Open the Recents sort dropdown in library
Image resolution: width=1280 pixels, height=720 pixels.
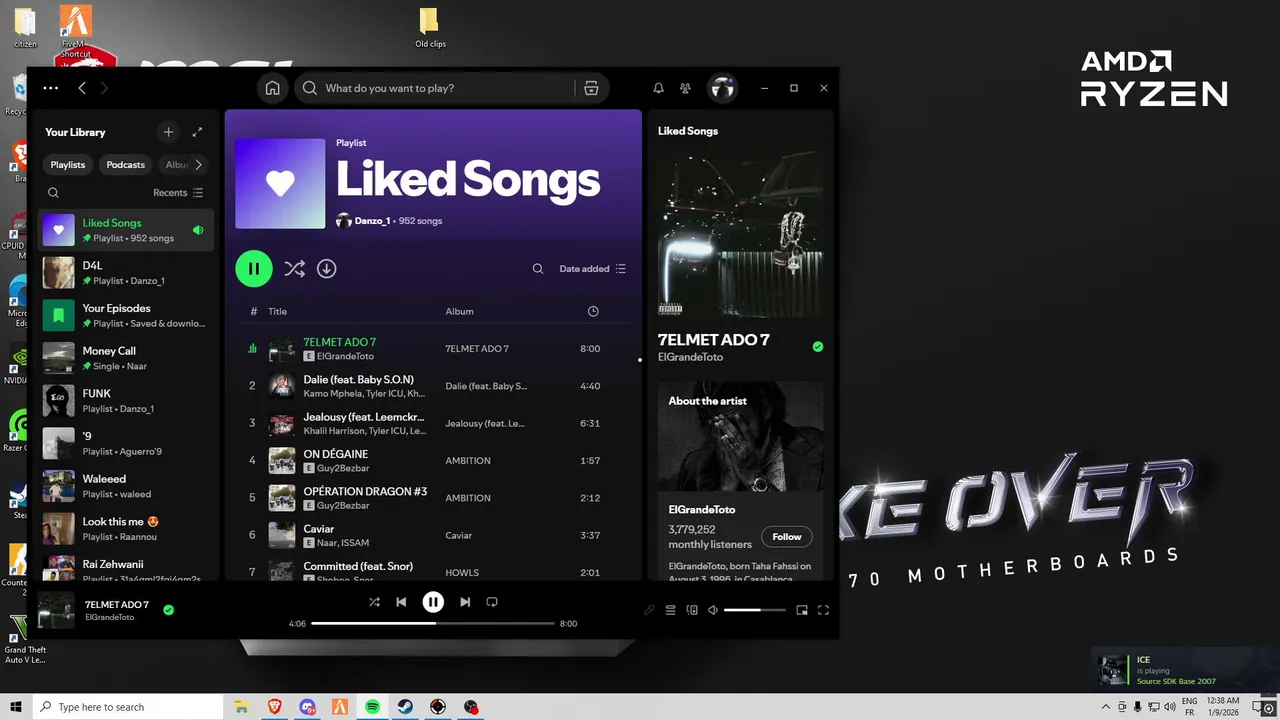click(178, 193)
